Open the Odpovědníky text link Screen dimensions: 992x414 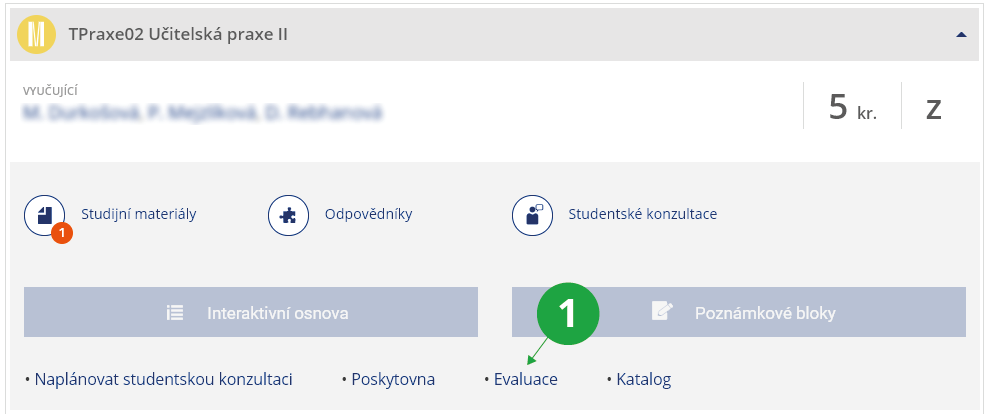click(369, 214)
